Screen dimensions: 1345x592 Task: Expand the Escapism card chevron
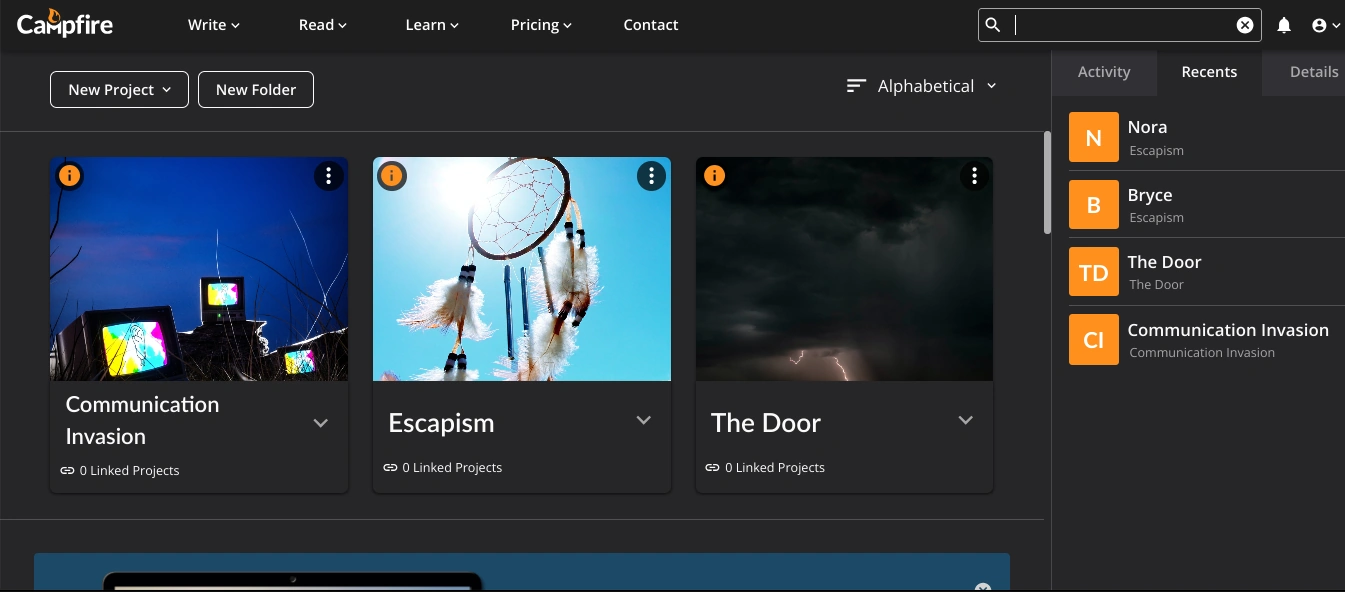click(x=643, y=420)
